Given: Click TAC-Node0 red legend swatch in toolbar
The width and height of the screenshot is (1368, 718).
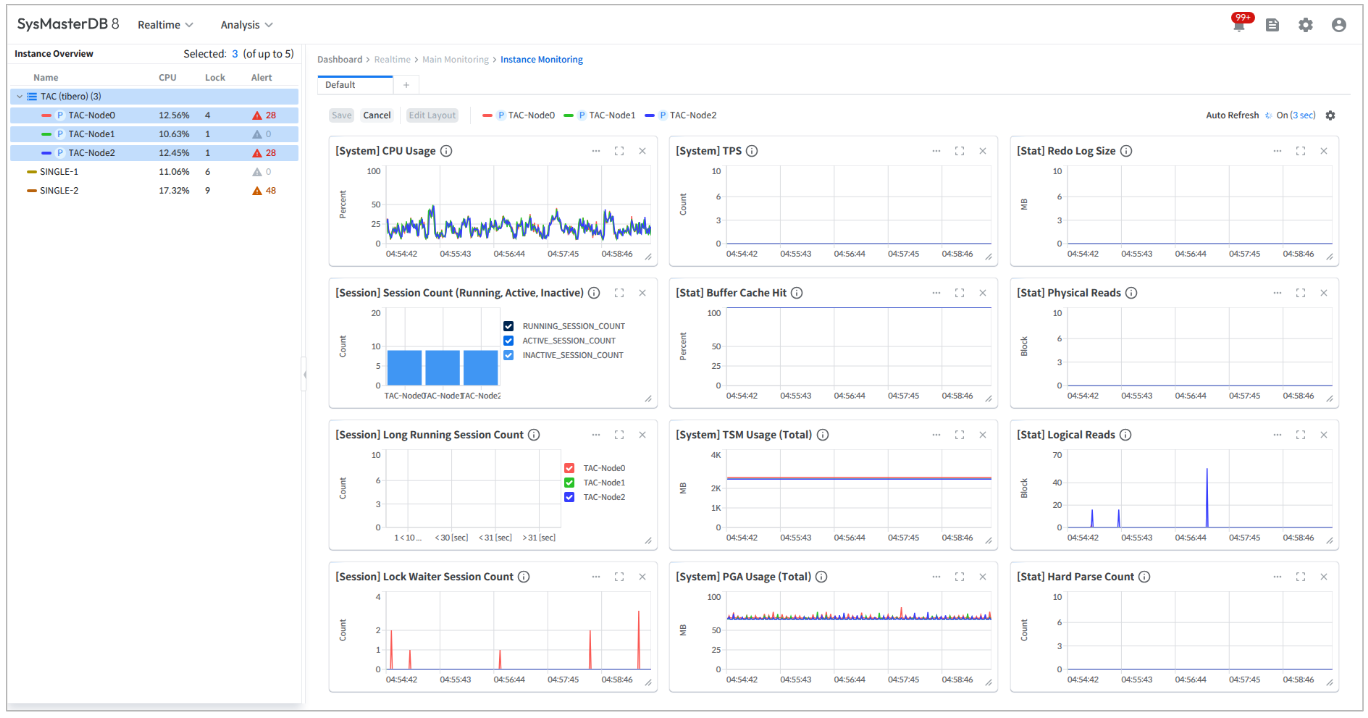Looking at the screenshot, I should pos(487,115).
